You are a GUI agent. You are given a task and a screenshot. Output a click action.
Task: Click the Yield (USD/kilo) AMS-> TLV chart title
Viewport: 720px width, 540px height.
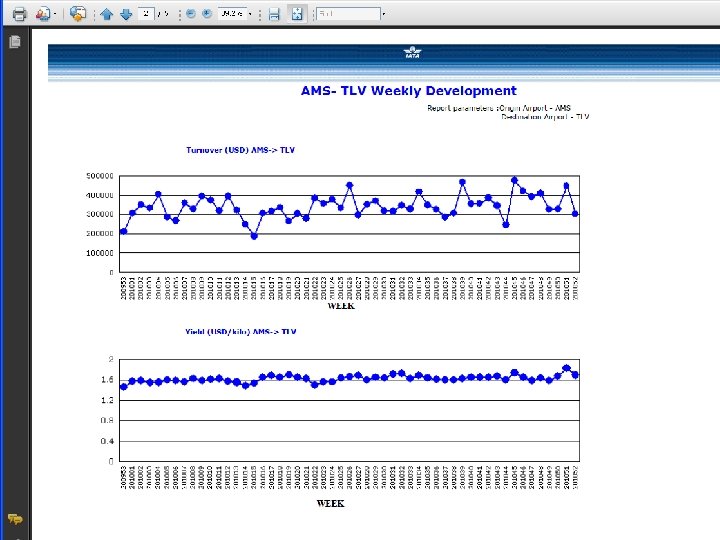(x=240, y=332)
